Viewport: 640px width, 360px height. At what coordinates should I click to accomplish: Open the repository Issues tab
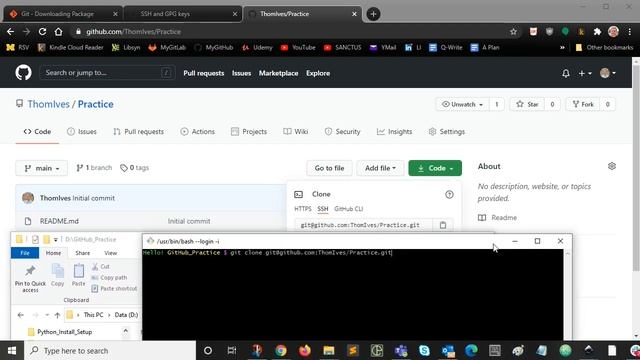point(82,131)
